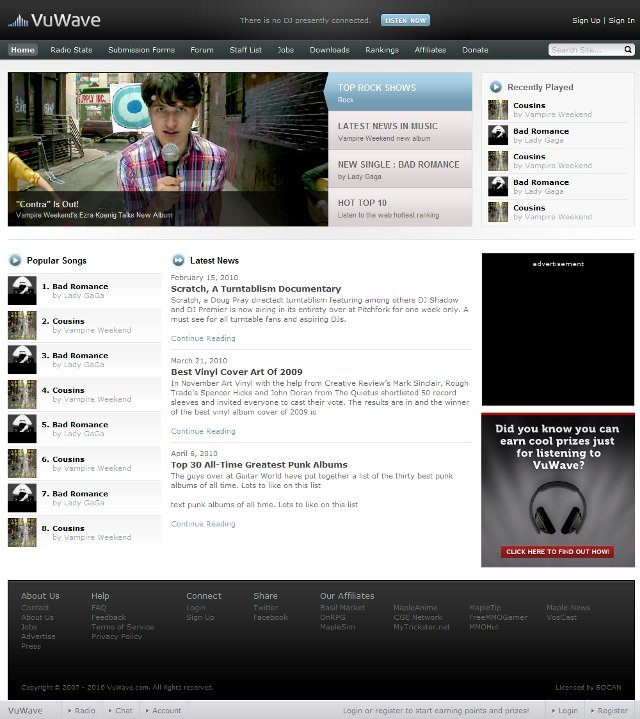The width and height of the screenshot is (640, 719).
Task: Click album thumbnail for first recently played Bad Romance
Action: pyautogui.click(x=498, y=135)
